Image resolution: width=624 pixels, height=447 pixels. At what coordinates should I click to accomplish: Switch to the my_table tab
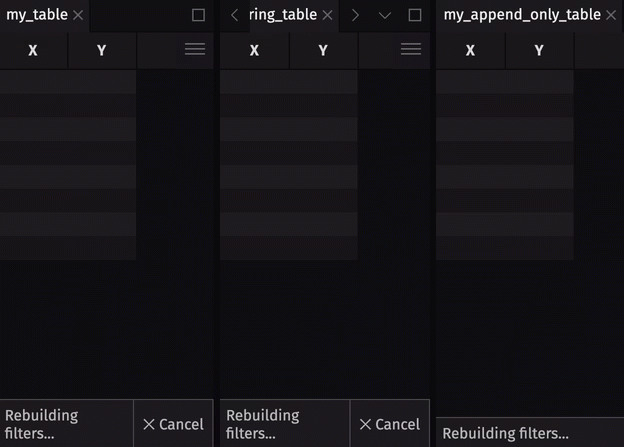click(37, 15)
